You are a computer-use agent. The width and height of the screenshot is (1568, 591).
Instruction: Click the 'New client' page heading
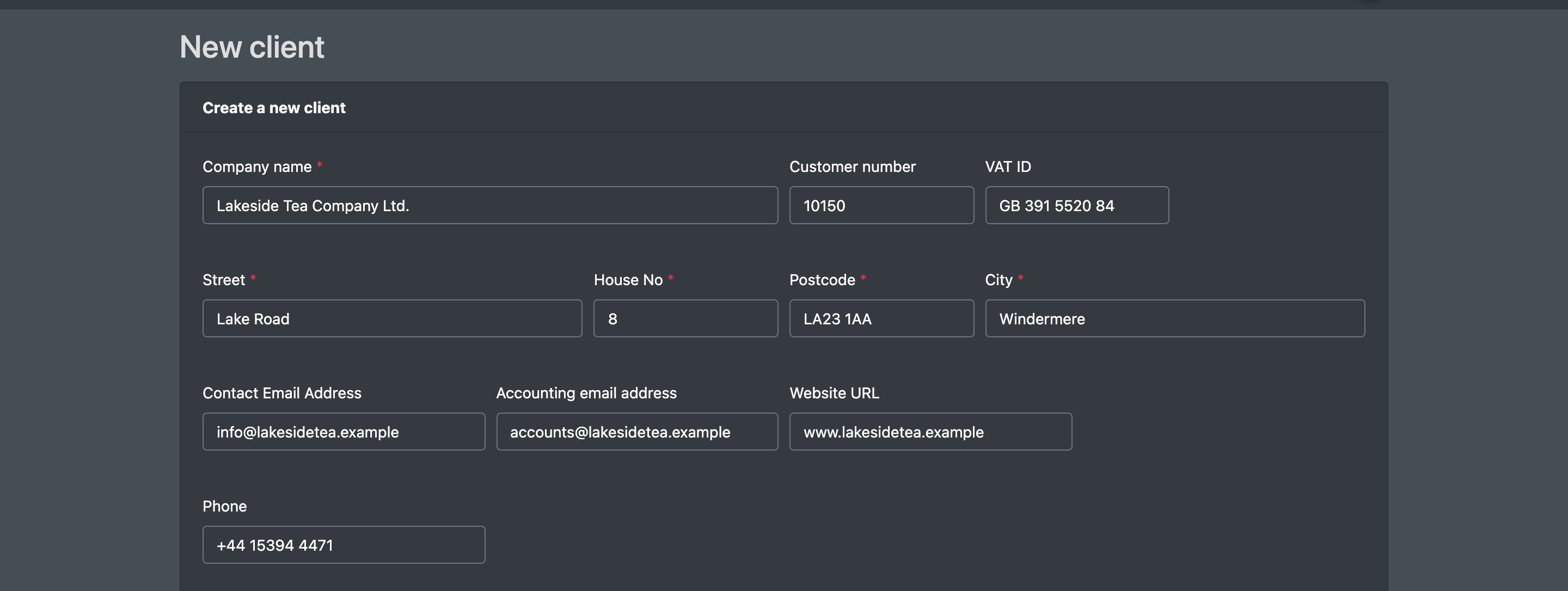252,47
